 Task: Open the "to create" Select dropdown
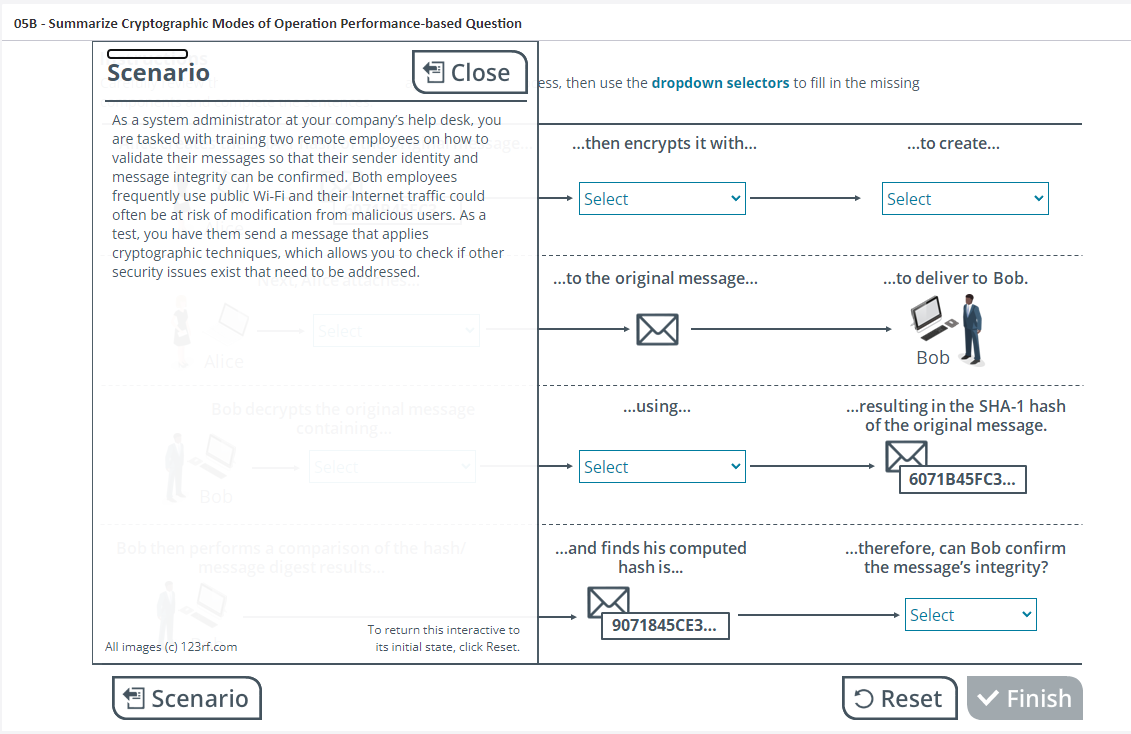(x=965, y=199)
